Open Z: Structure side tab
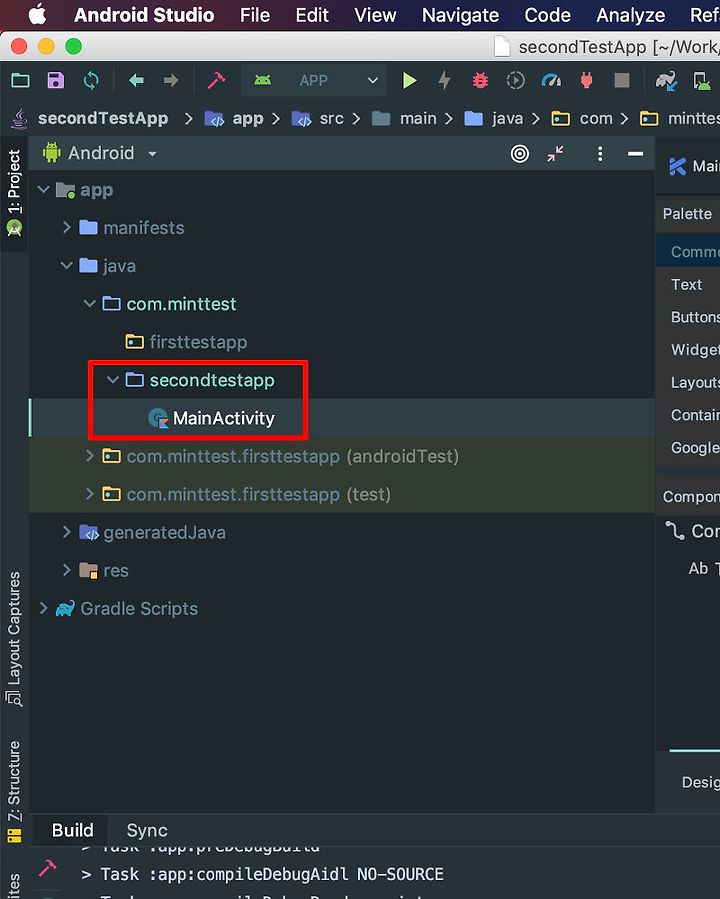Screen dimensions: 720x899 pos(14,792)
